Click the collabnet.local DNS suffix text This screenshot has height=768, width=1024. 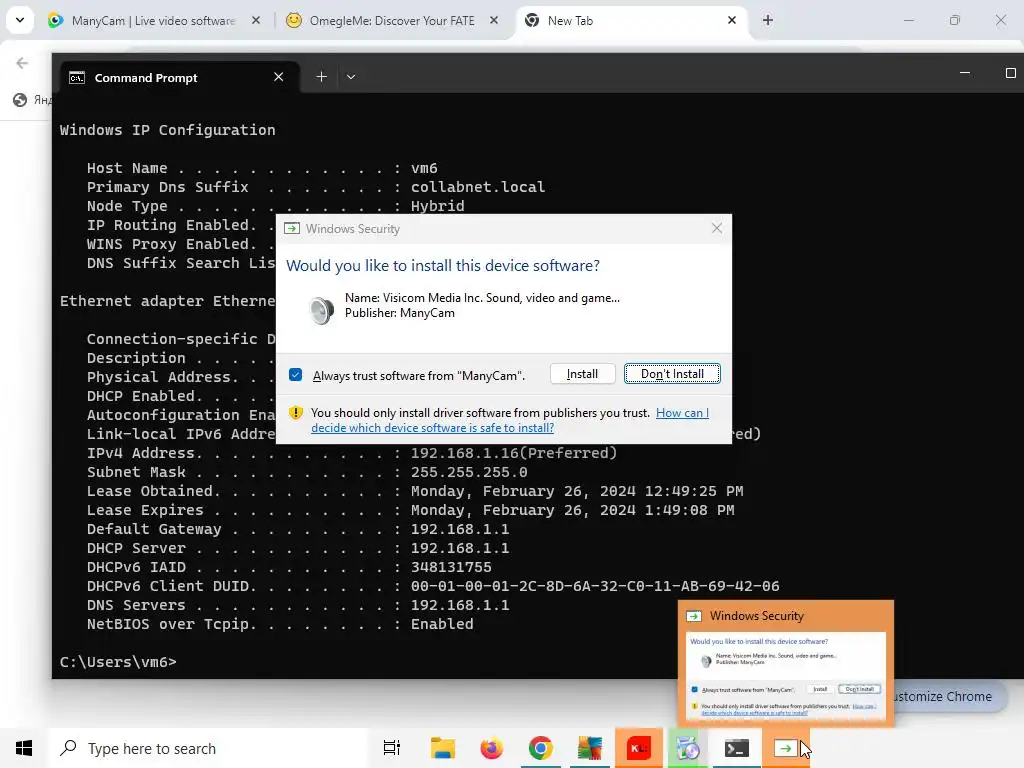point(478,187)
